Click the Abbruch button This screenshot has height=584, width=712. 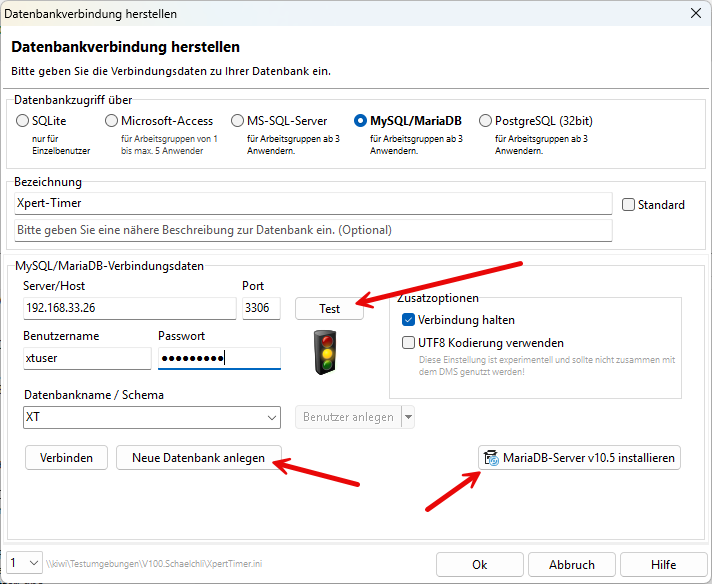[571, 564]
